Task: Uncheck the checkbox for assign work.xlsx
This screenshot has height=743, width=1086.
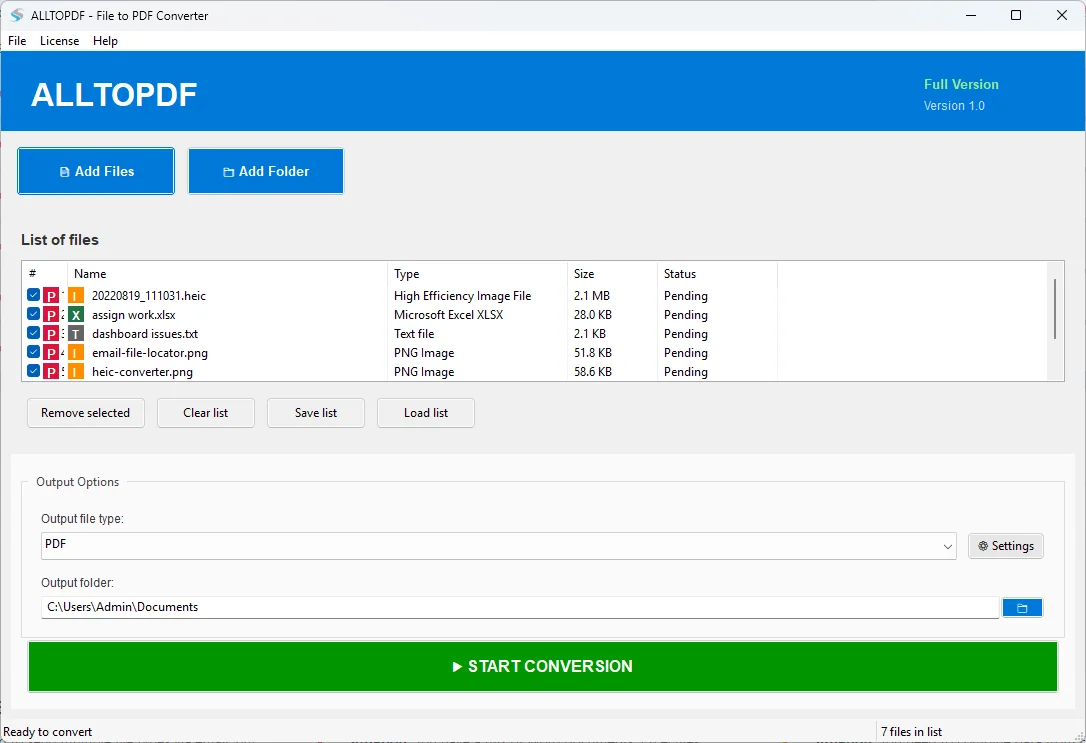Action: pos(33,314)
